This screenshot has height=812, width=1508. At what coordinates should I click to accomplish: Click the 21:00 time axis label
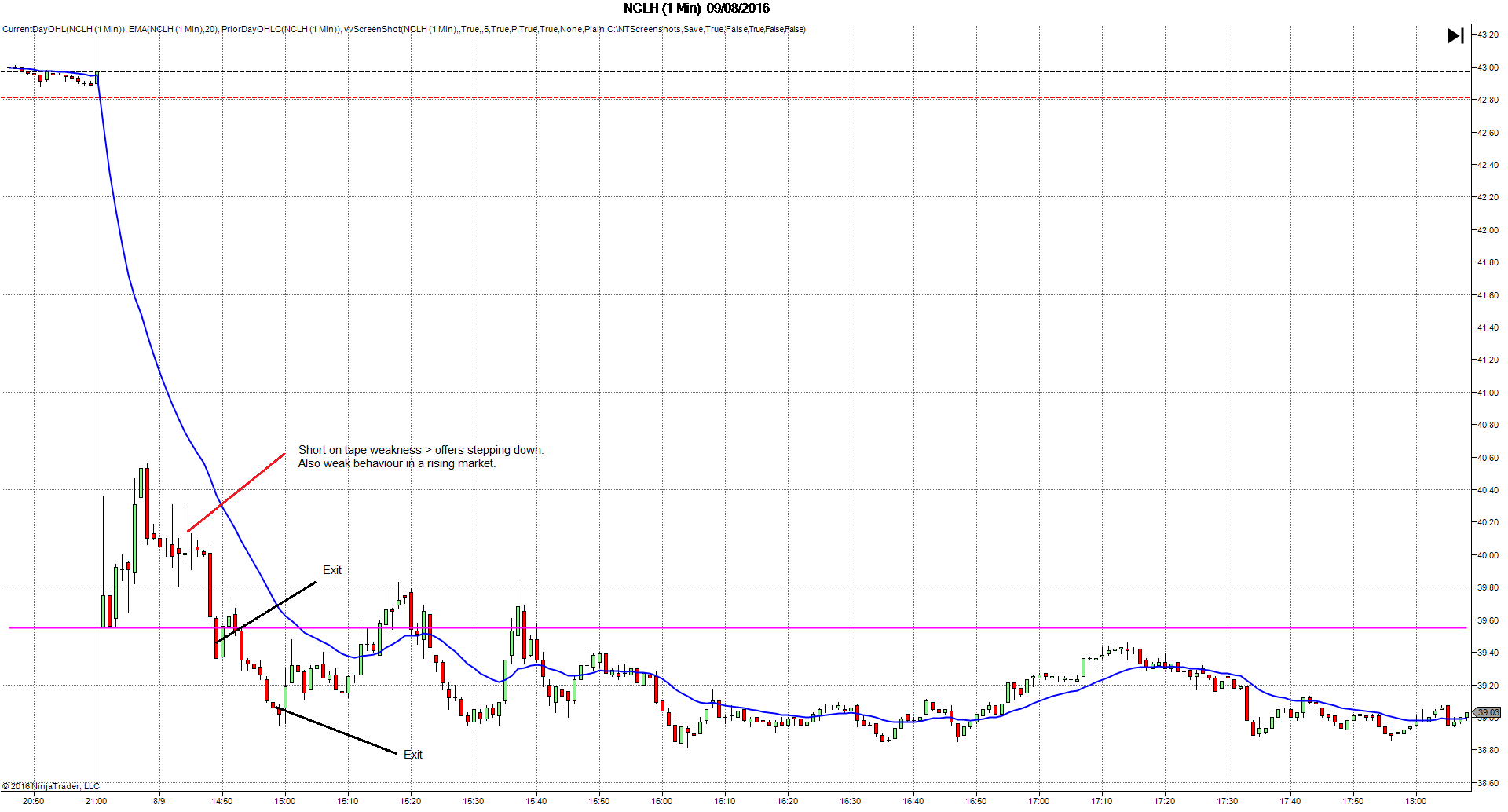click(97, 801)
